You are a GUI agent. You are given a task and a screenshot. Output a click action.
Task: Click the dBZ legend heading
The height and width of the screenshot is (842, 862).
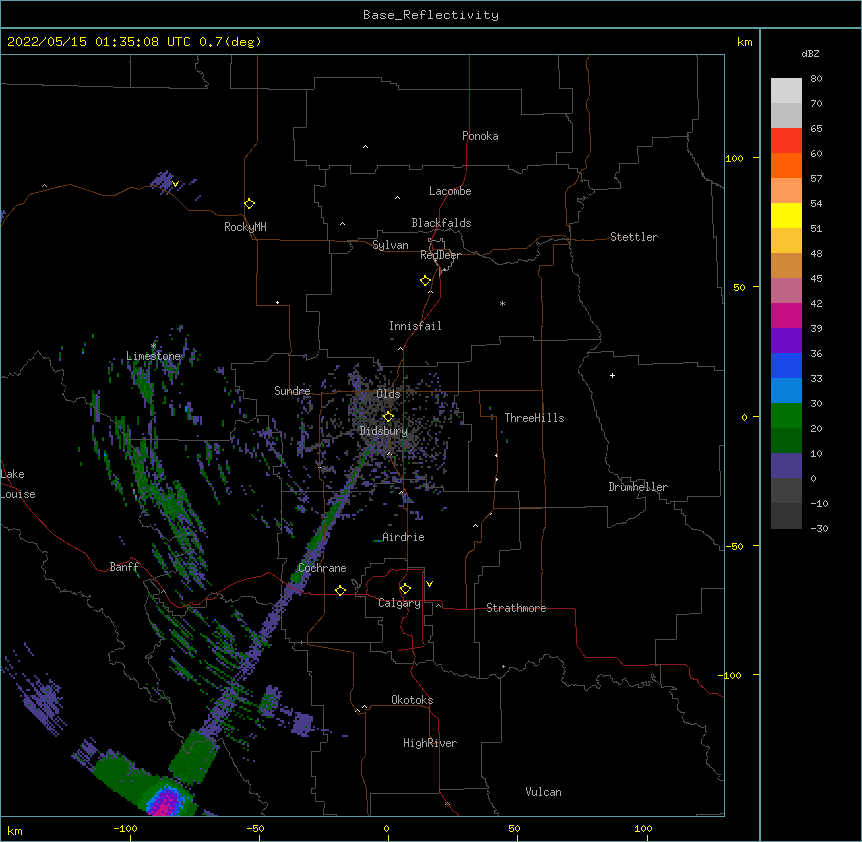point(810,54)
